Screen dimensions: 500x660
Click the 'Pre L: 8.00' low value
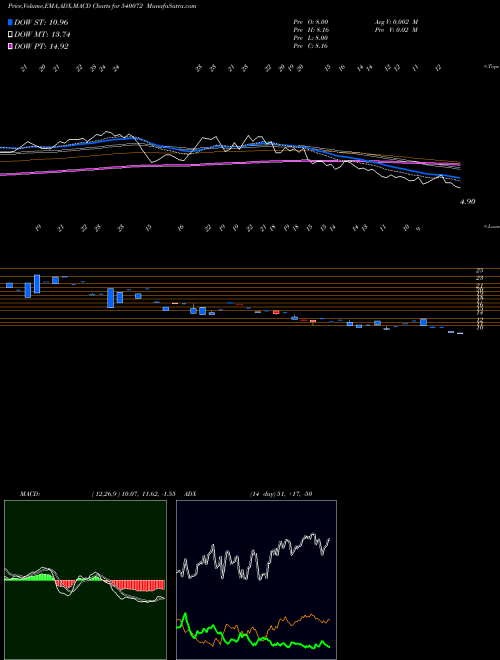[311, 38]
